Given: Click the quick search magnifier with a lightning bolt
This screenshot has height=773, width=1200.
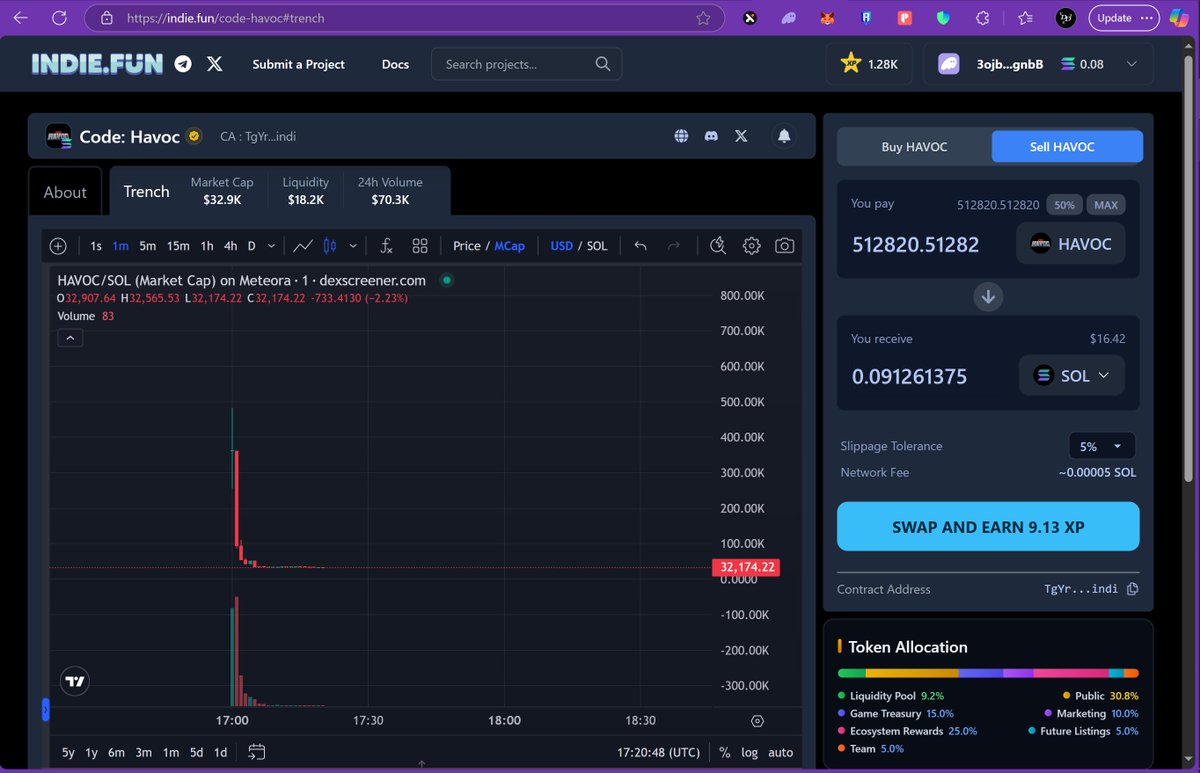Looking at the screenshot, I should click(x=717, y=246).
